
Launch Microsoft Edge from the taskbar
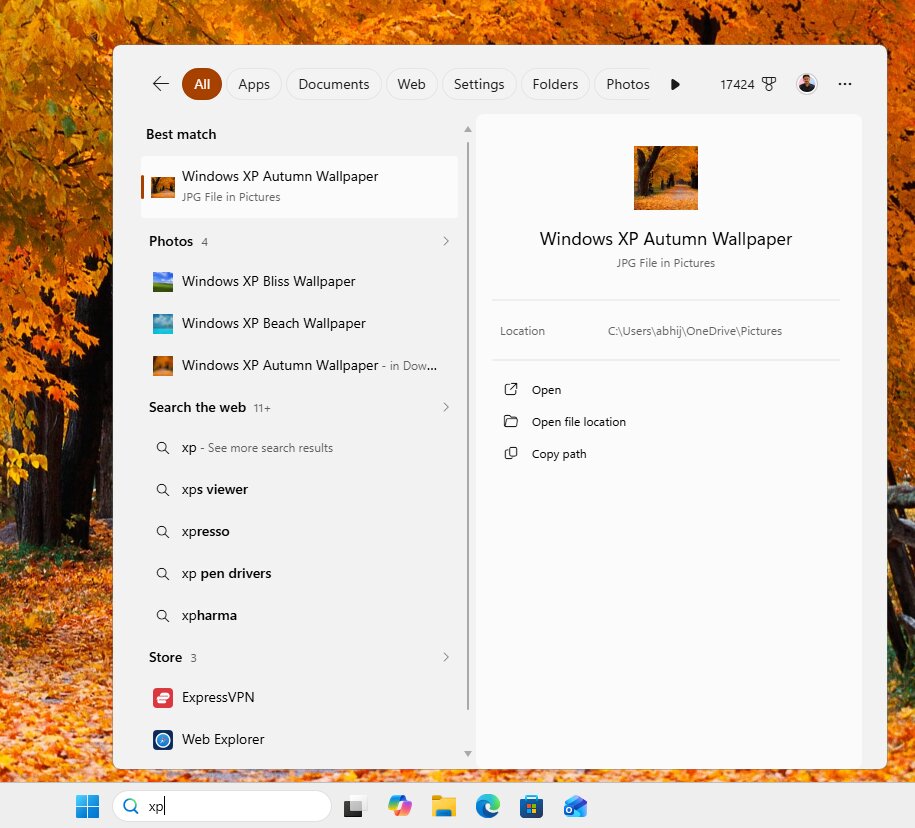tap(488, 806)
